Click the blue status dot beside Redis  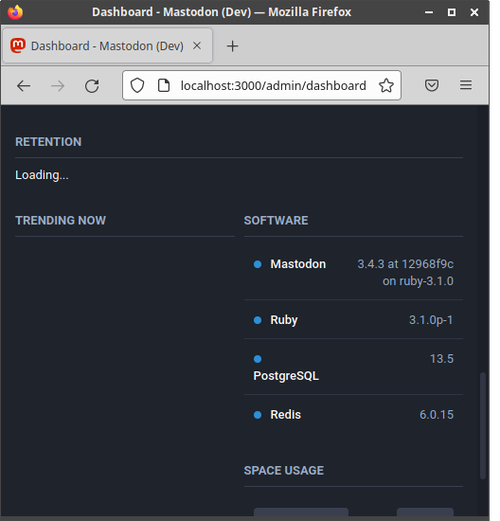coord(257,415)
